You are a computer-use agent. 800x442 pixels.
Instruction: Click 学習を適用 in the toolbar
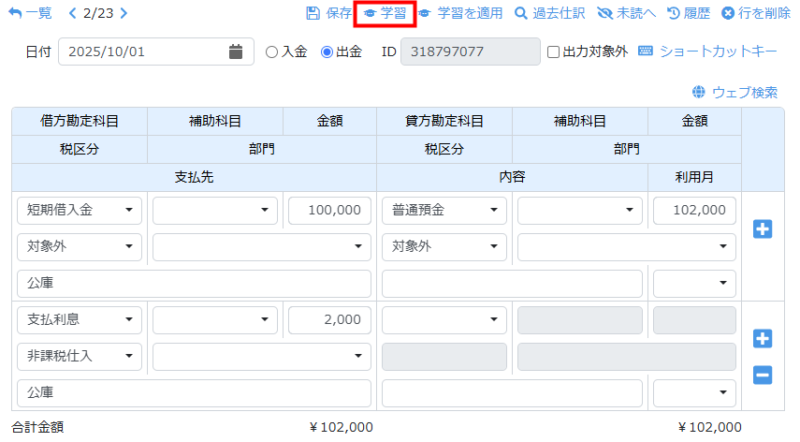460,14
